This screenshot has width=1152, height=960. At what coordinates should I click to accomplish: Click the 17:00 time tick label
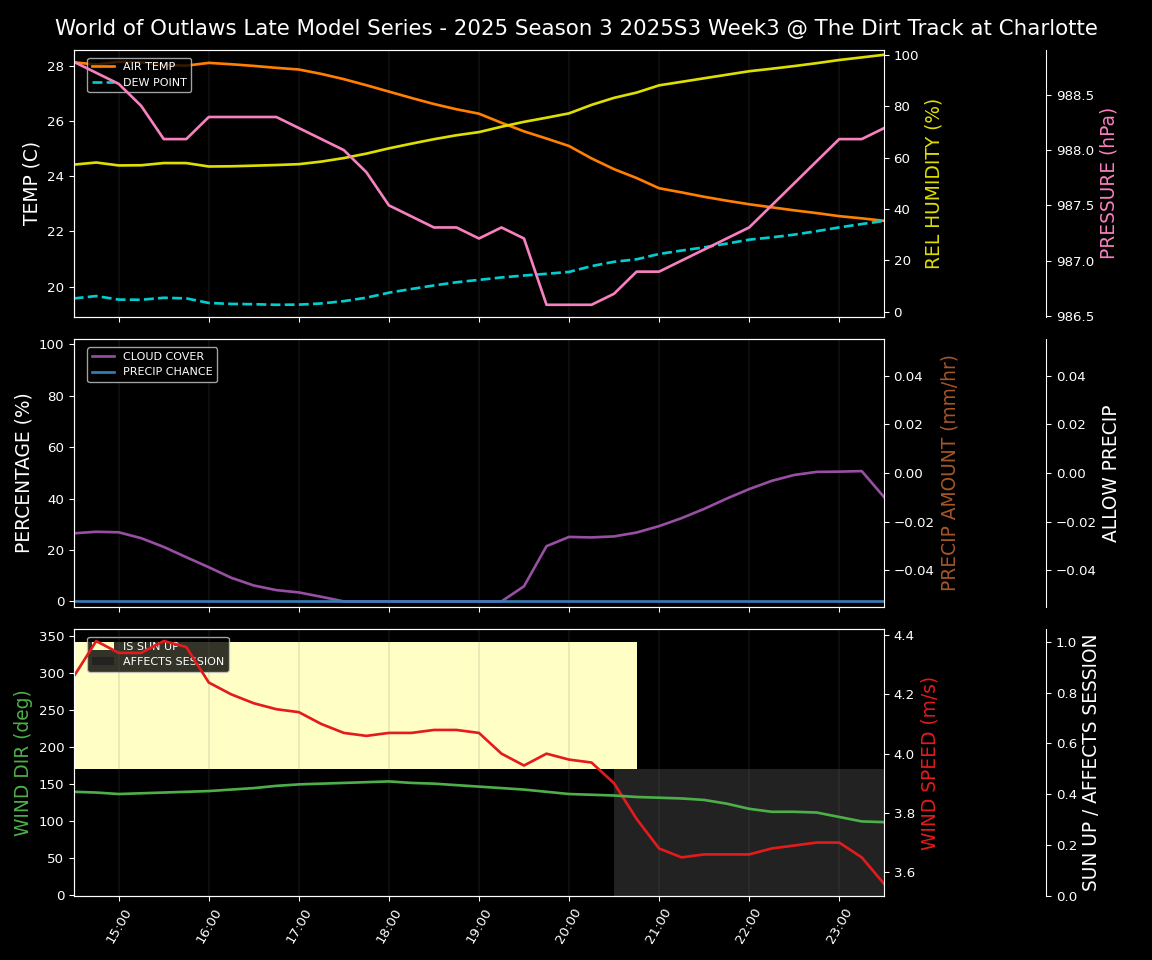pyautogui.click(x=299, y=927)
